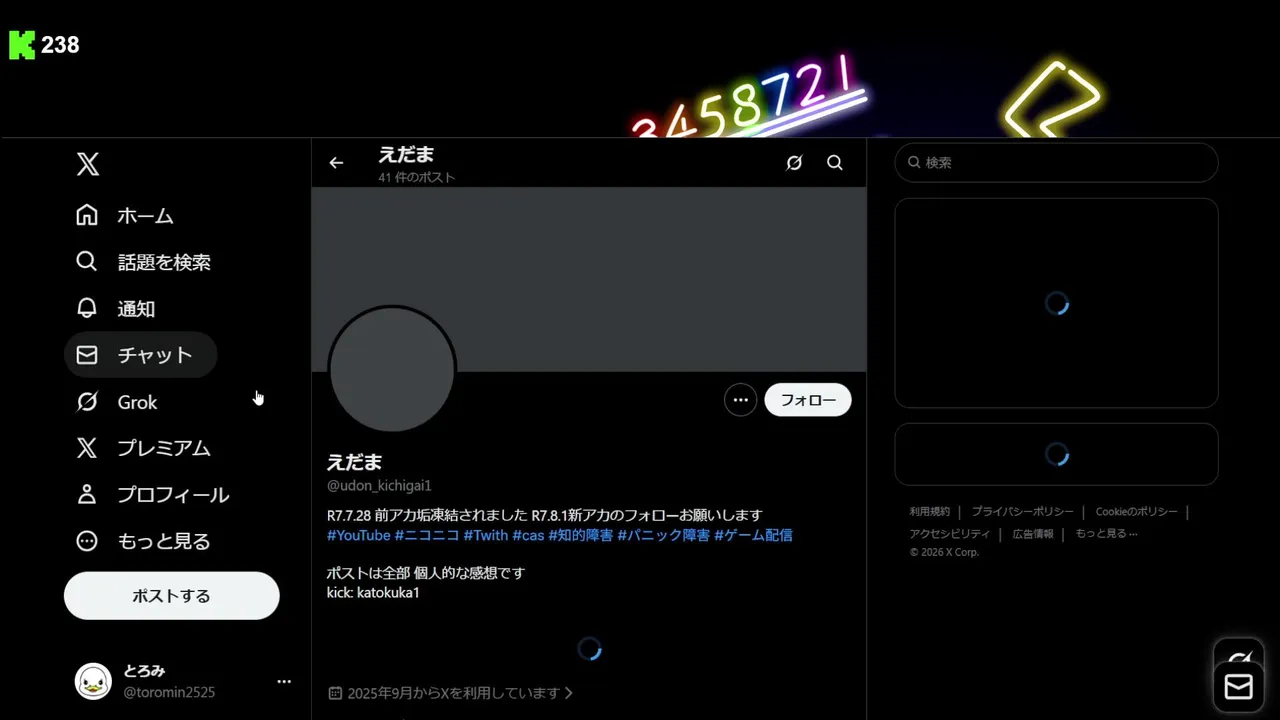This screenshot has height=720, width=1280.
Task: Click search magnifier in profile header
Action: 835,163
